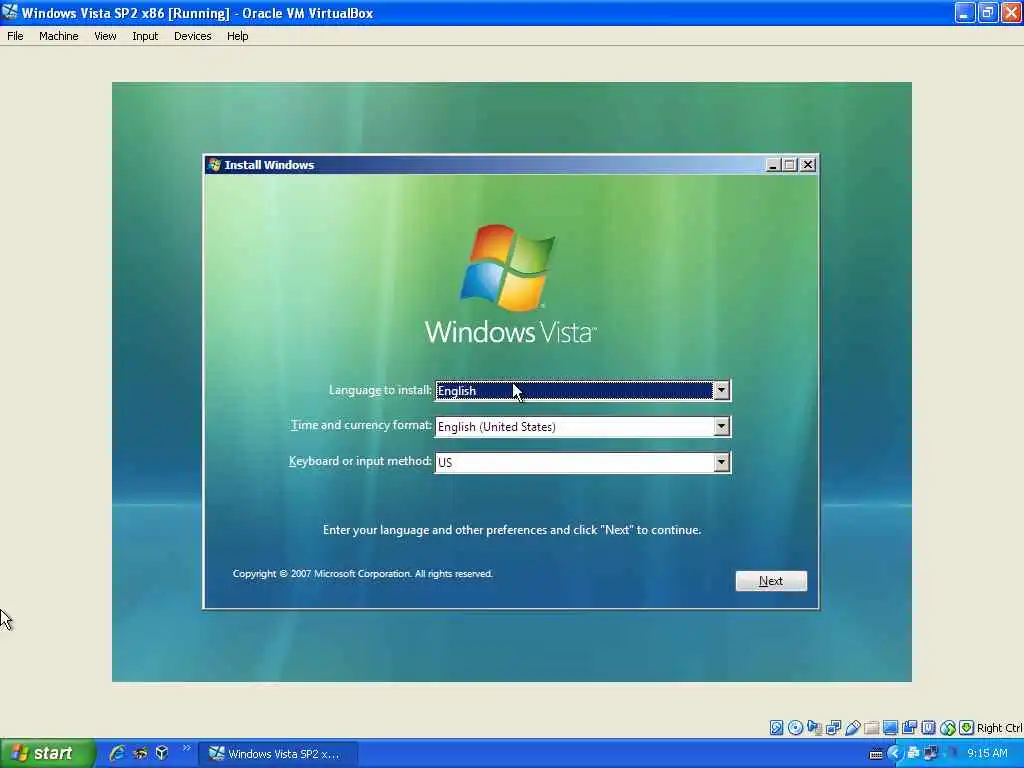Click the hard disk activity status icon
1024x768 pixels.
776,728
